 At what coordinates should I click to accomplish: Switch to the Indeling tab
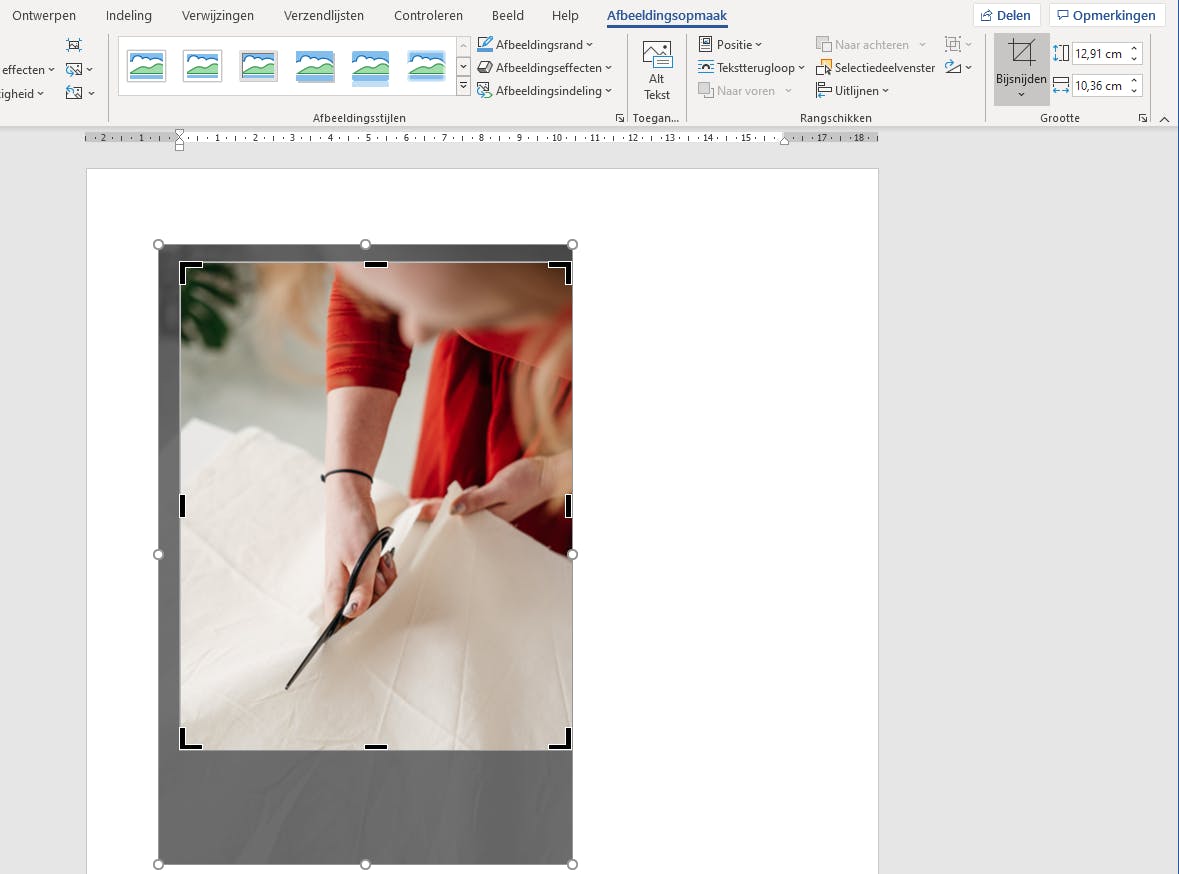click(x=129, y=15)
